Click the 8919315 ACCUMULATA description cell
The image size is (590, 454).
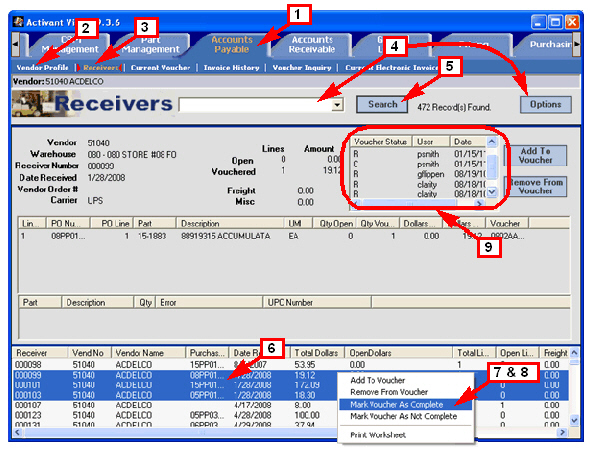pyautogui.click(x=226, y=236)
